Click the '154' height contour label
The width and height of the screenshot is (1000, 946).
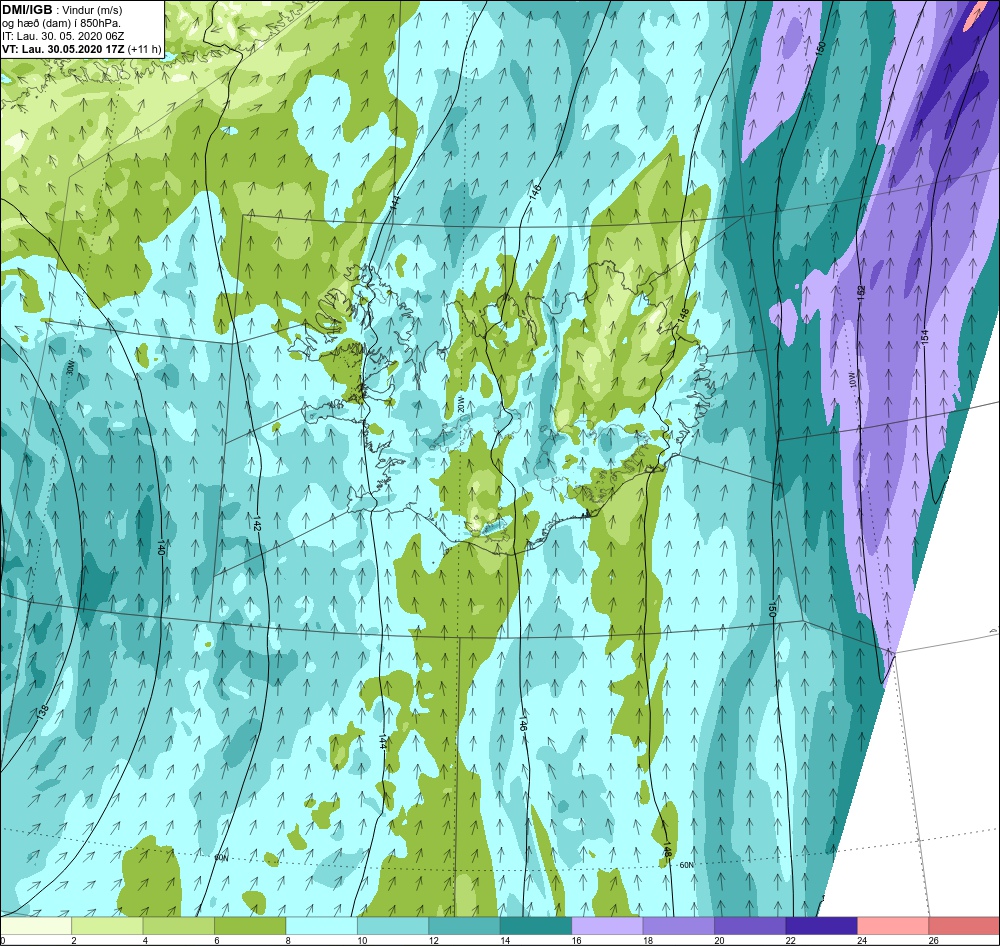coord(925,337)
